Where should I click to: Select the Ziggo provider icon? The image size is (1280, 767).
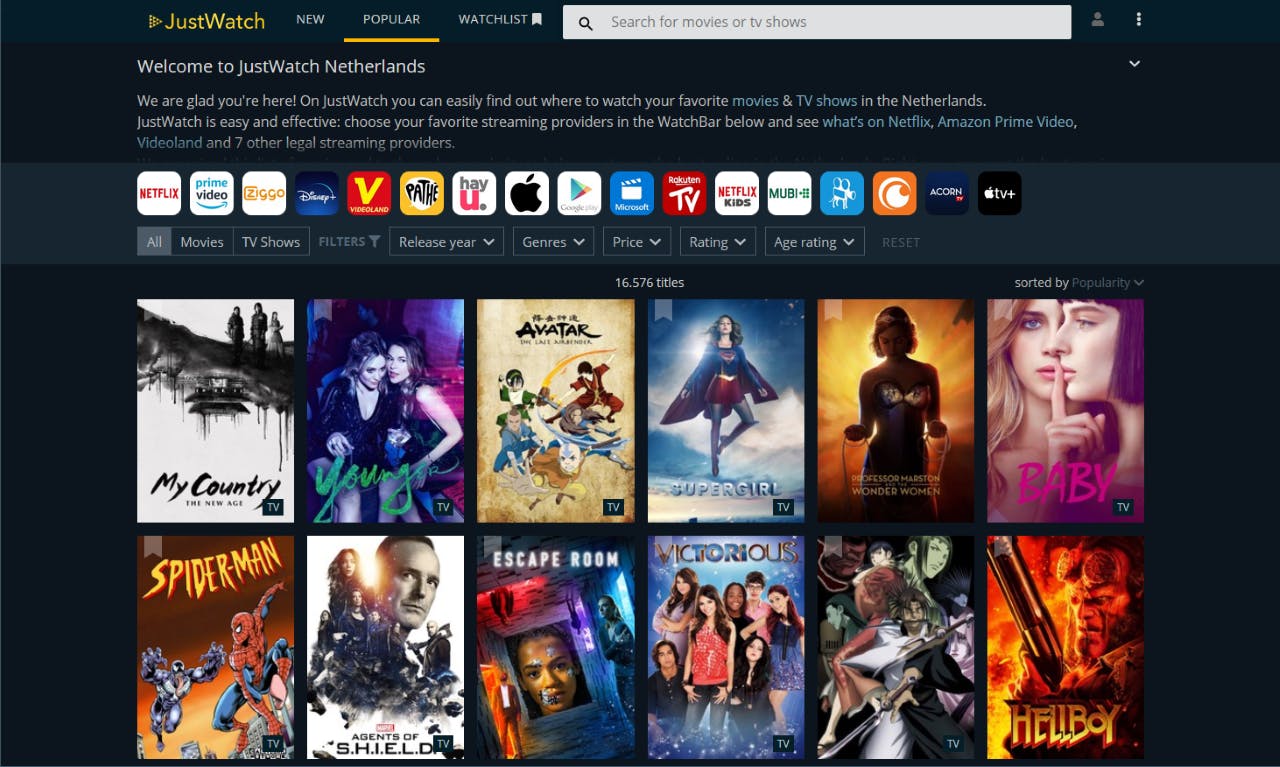pyautogui.click(x=264, y=193)
